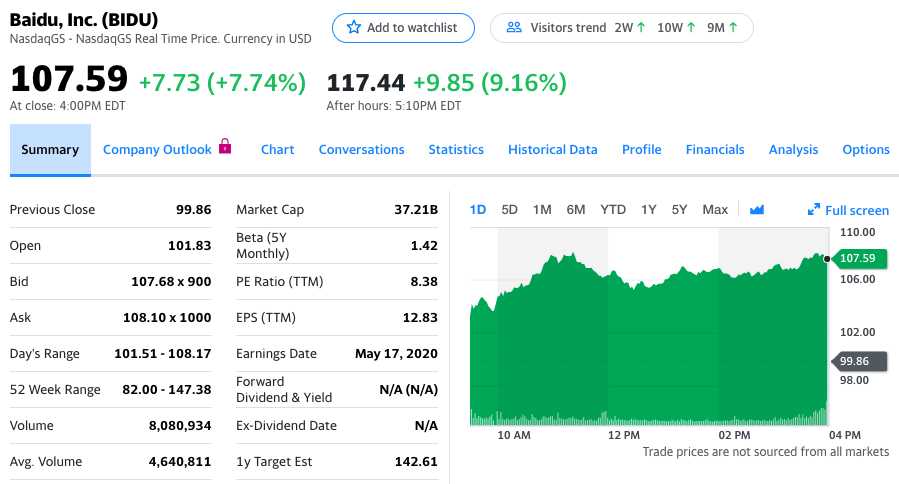Click the 107.59 current price marker on chart
The width and height of the screenshot is (899, 484).
(856, 258)
